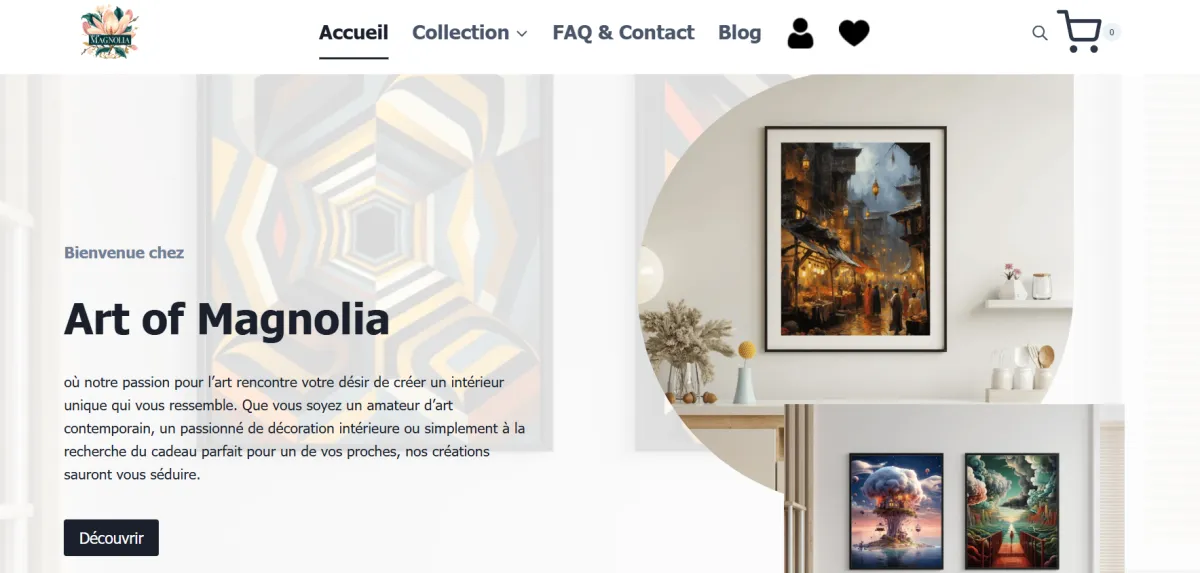Select the night market framed painting
Image resolution: width=1200 pixels, height=573 pixels.
pos(855,239)
